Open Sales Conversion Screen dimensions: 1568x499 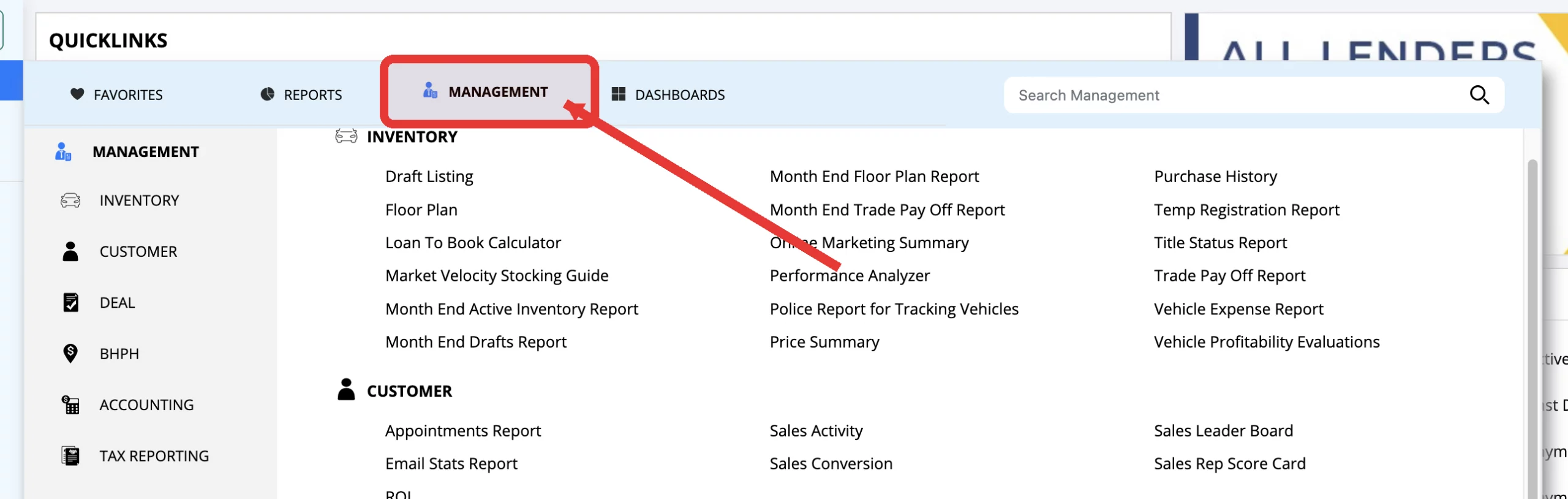pyautogui.click(x=831, y=464)
